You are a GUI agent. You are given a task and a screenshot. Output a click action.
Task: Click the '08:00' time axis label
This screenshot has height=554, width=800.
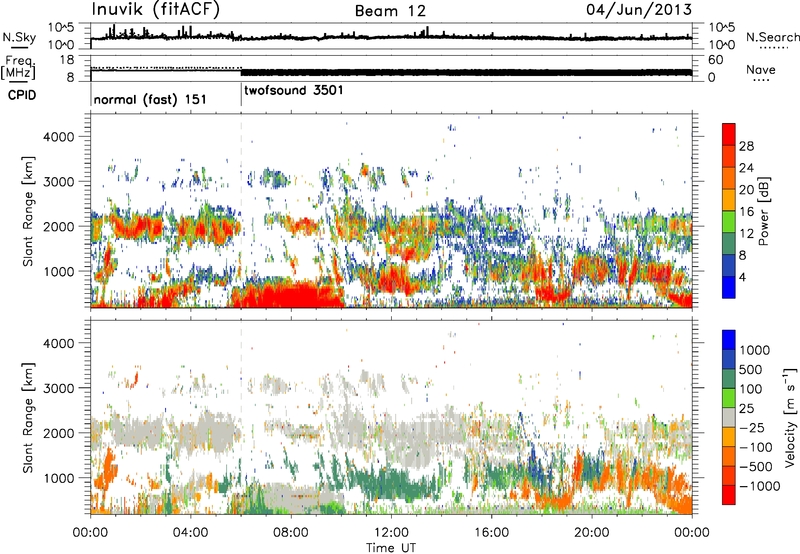[x=290, y=533]
